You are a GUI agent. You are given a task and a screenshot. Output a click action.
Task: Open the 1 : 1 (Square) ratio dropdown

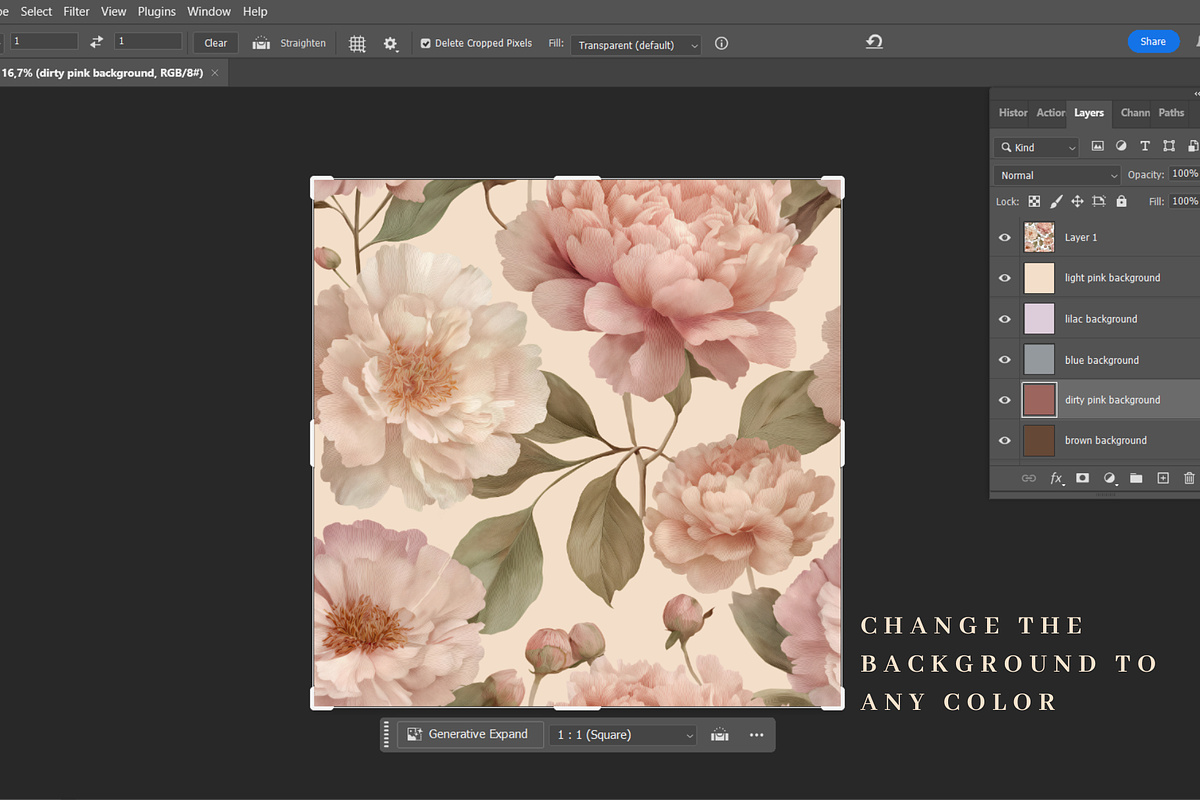point(625,735)
